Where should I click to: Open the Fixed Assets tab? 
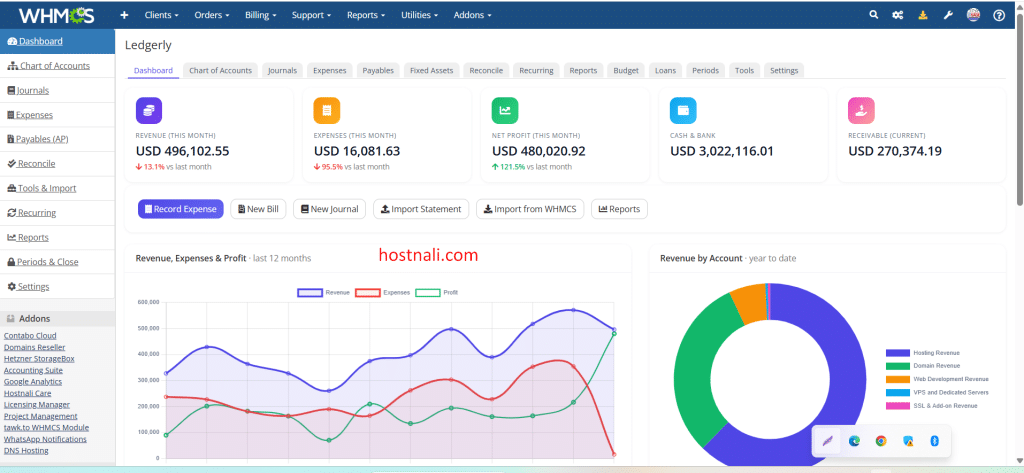[x=431, y=71]
